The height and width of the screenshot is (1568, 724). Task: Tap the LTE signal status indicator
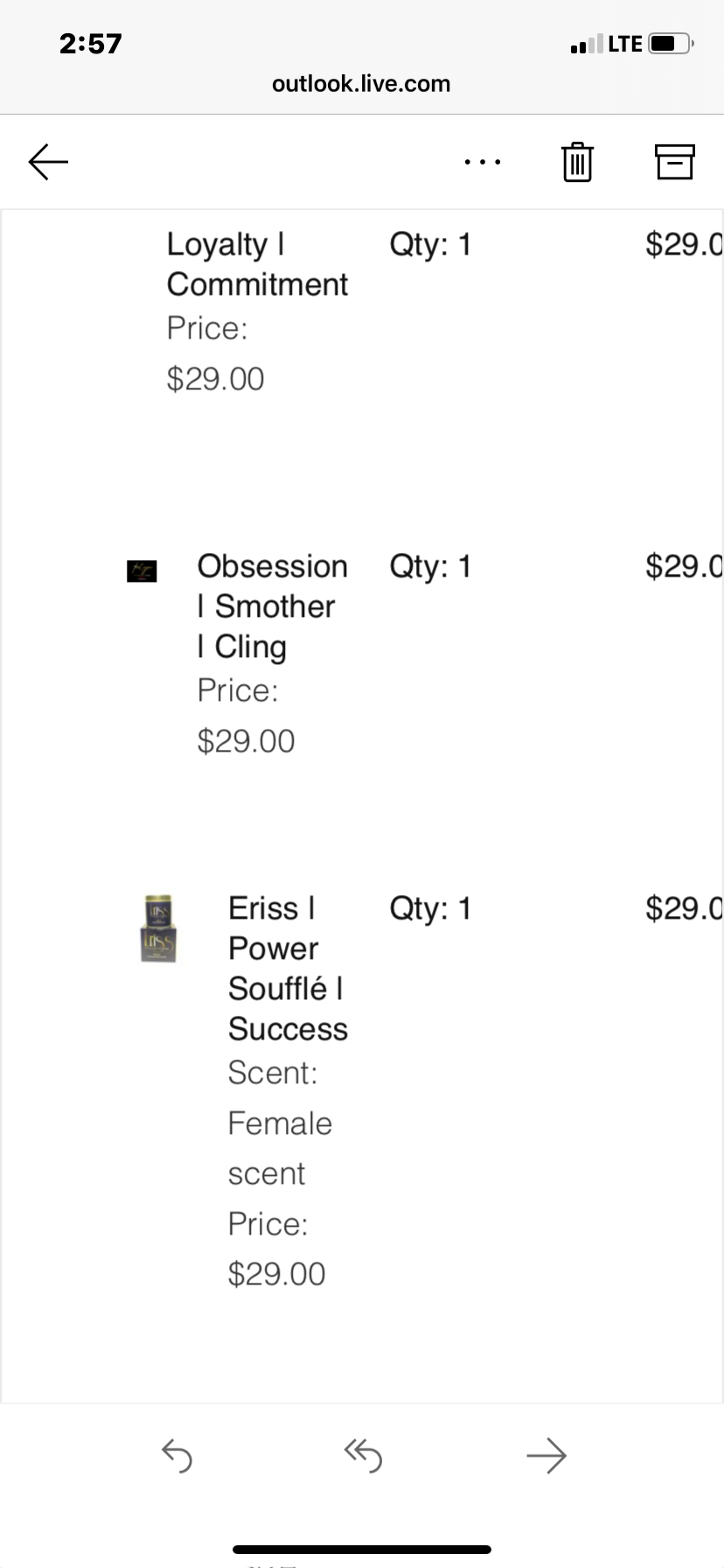click(607, 44)
